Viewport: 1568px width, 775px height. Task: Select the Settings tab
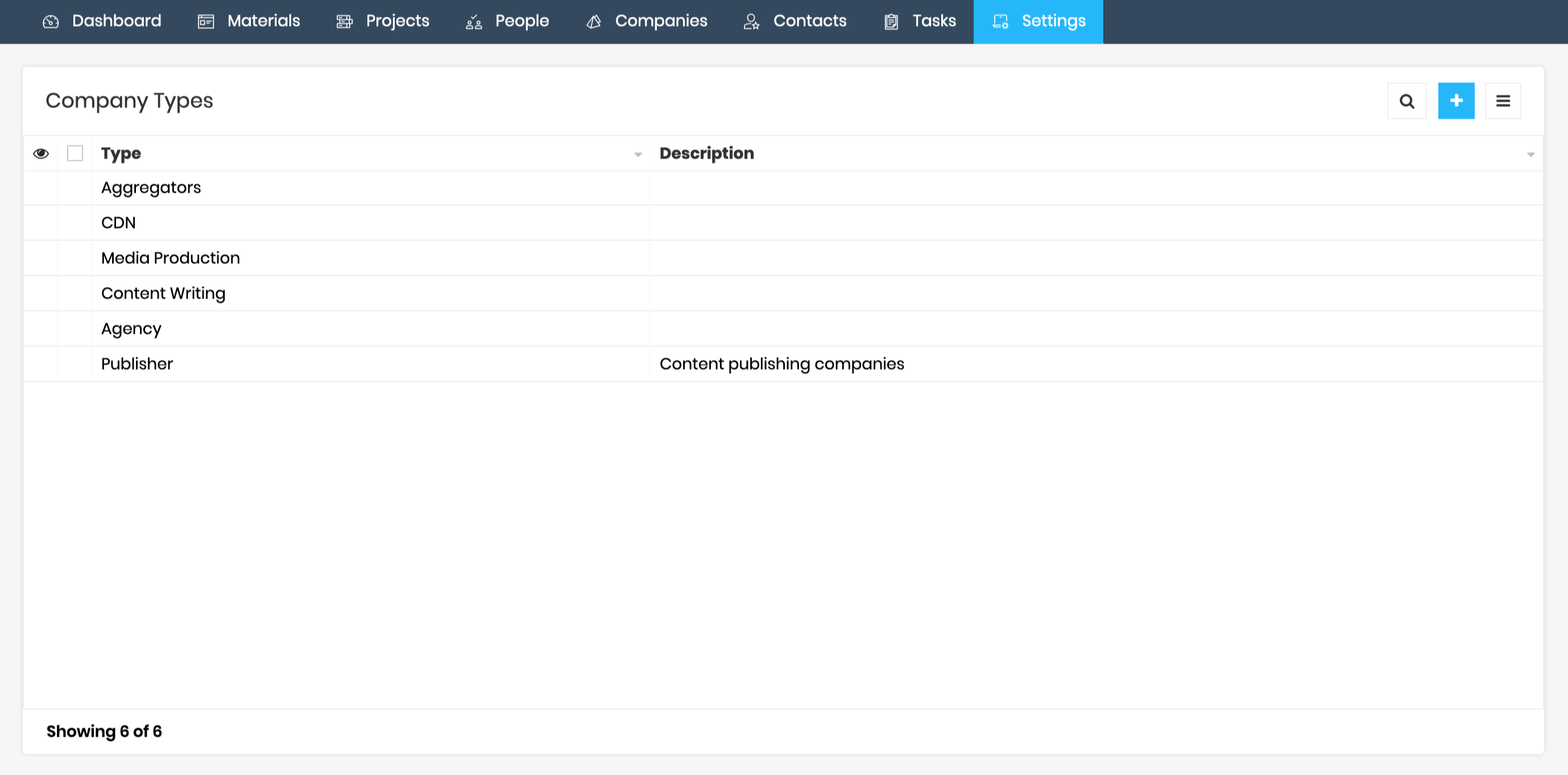(x=1039, y=21)
